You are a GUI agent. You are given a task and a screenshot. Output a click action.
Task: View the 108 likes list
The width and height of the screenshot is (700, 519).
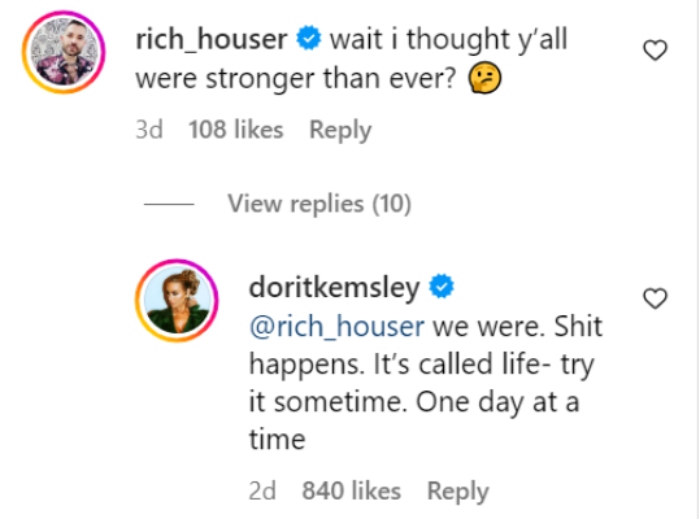click(x=236, y=130)
